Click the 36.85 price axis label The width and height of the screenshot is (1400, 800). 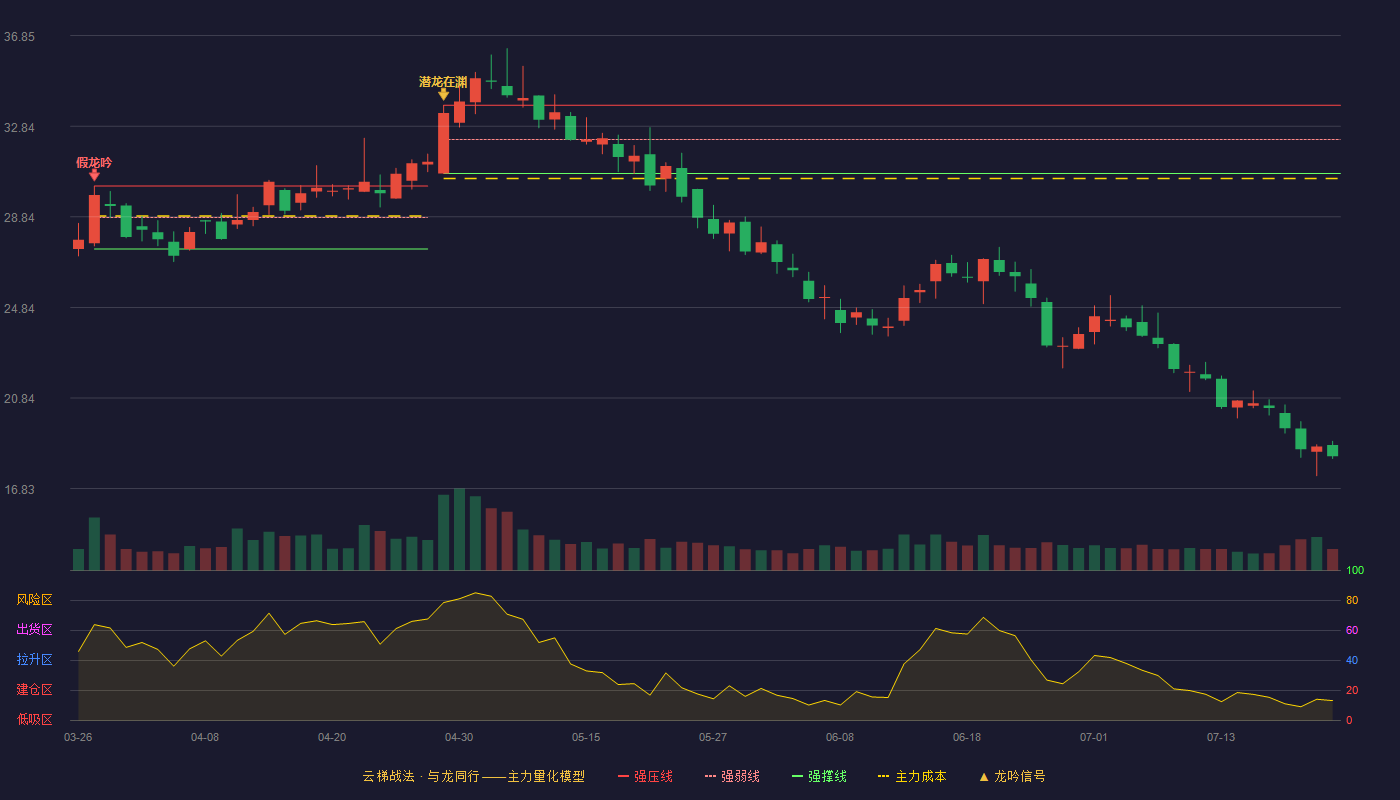tap(19, 37)
